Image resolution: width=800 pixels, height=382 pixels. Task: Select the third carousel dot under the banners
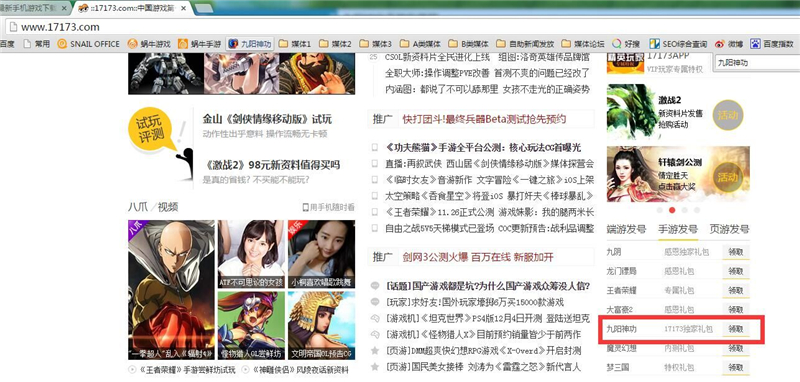point(685,210)
